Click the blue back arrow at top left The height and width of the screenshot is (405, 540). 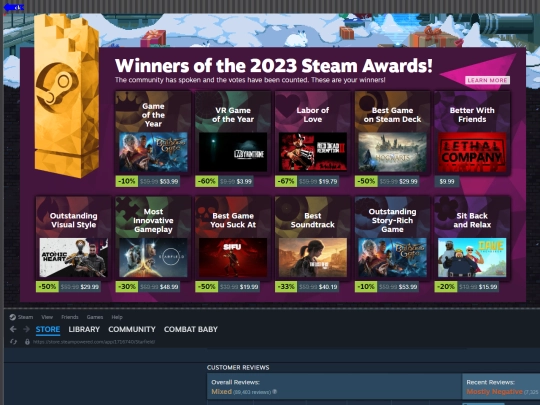[13, 7]
